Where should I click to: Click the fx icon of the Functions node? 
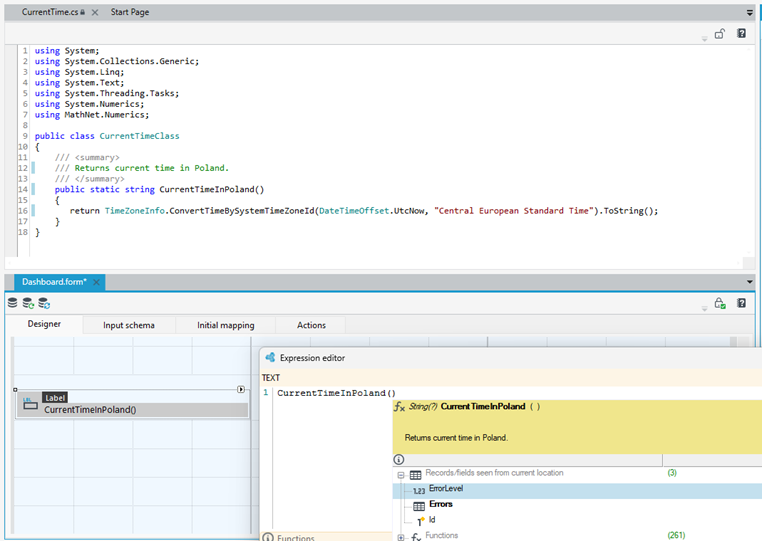(416, 537)
